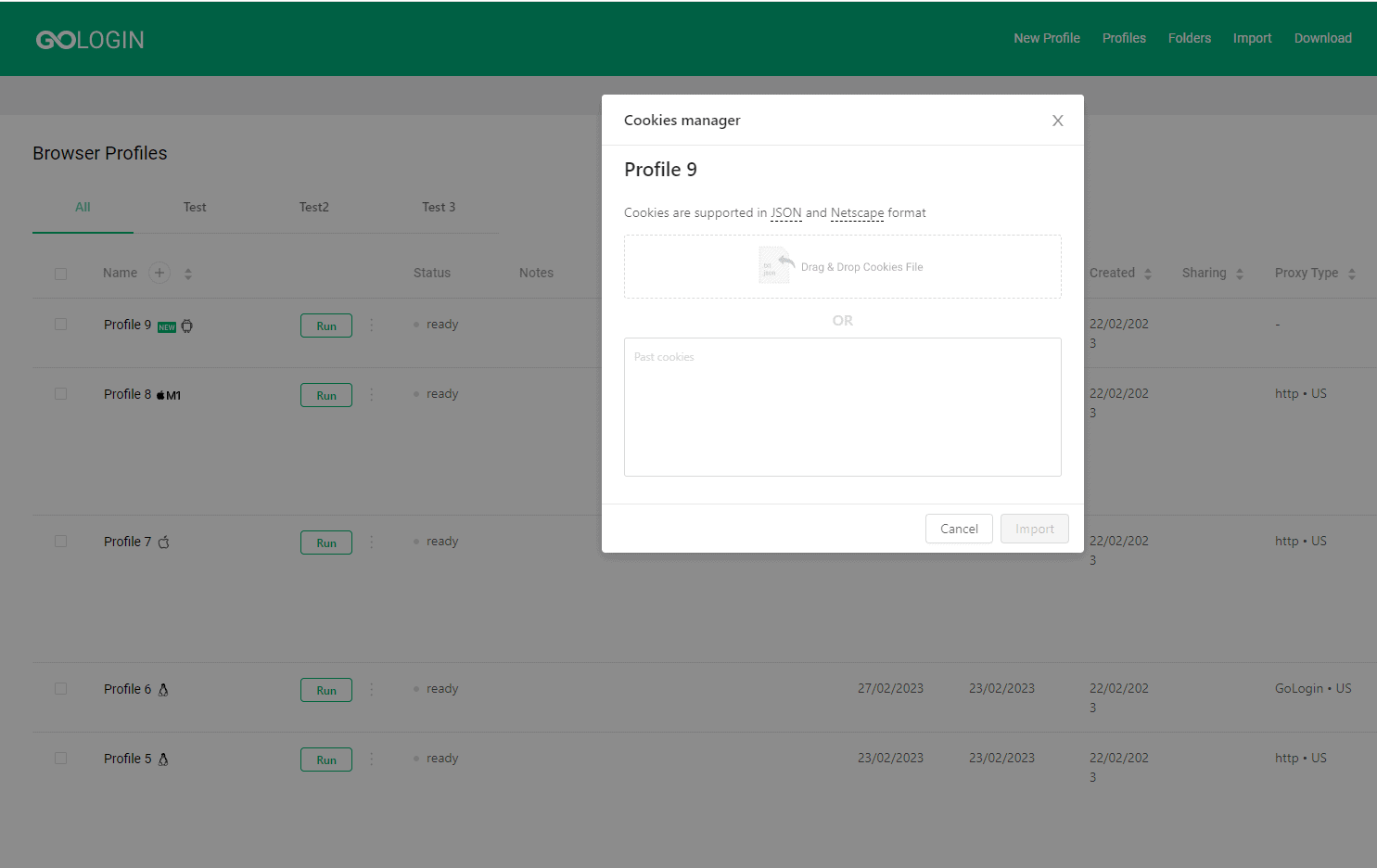The image size is (1377, 868).
Task: Check the Profile 6 checkbox
Action: [60, 689]
